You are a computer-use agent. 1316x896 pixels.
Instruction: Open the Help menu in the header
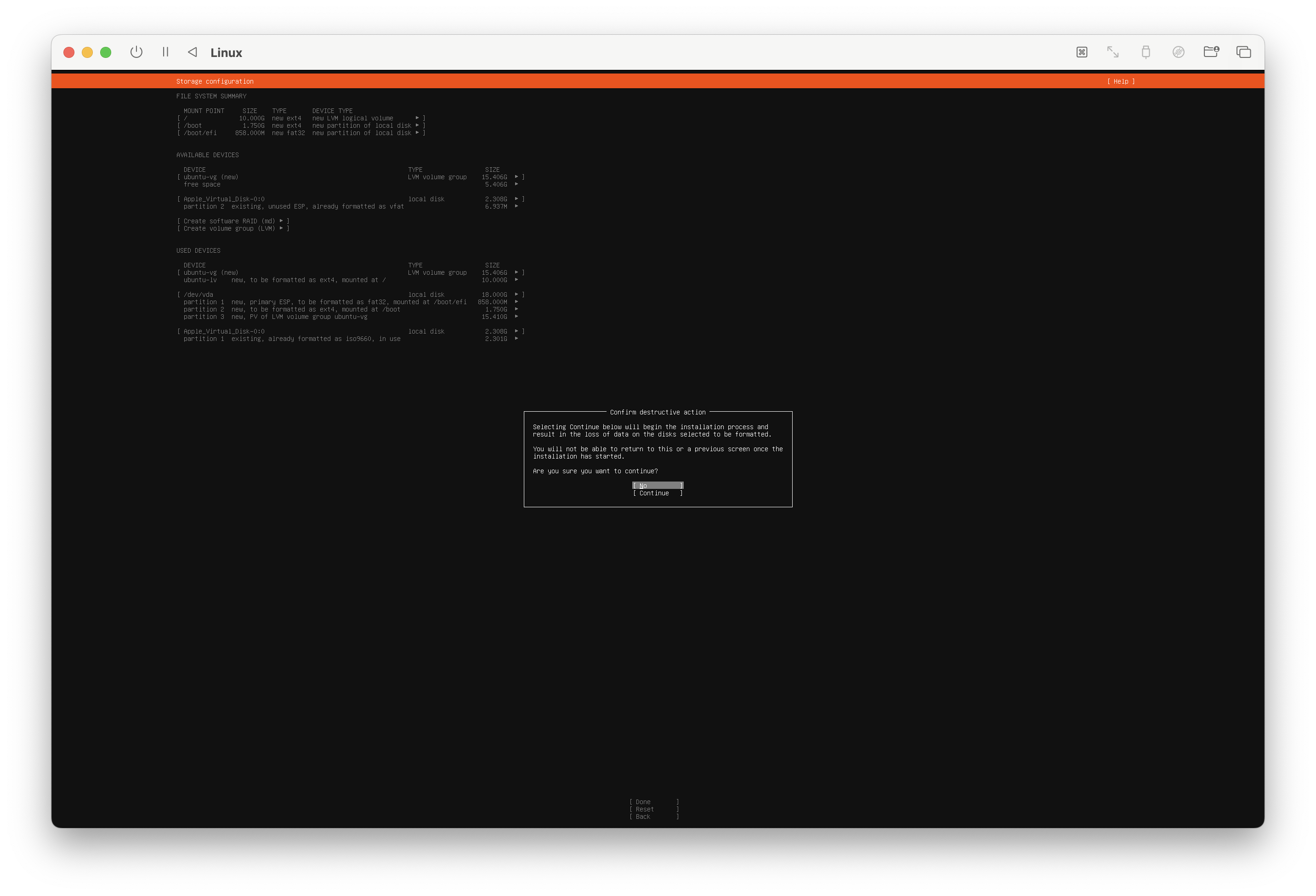(1121, 81)
